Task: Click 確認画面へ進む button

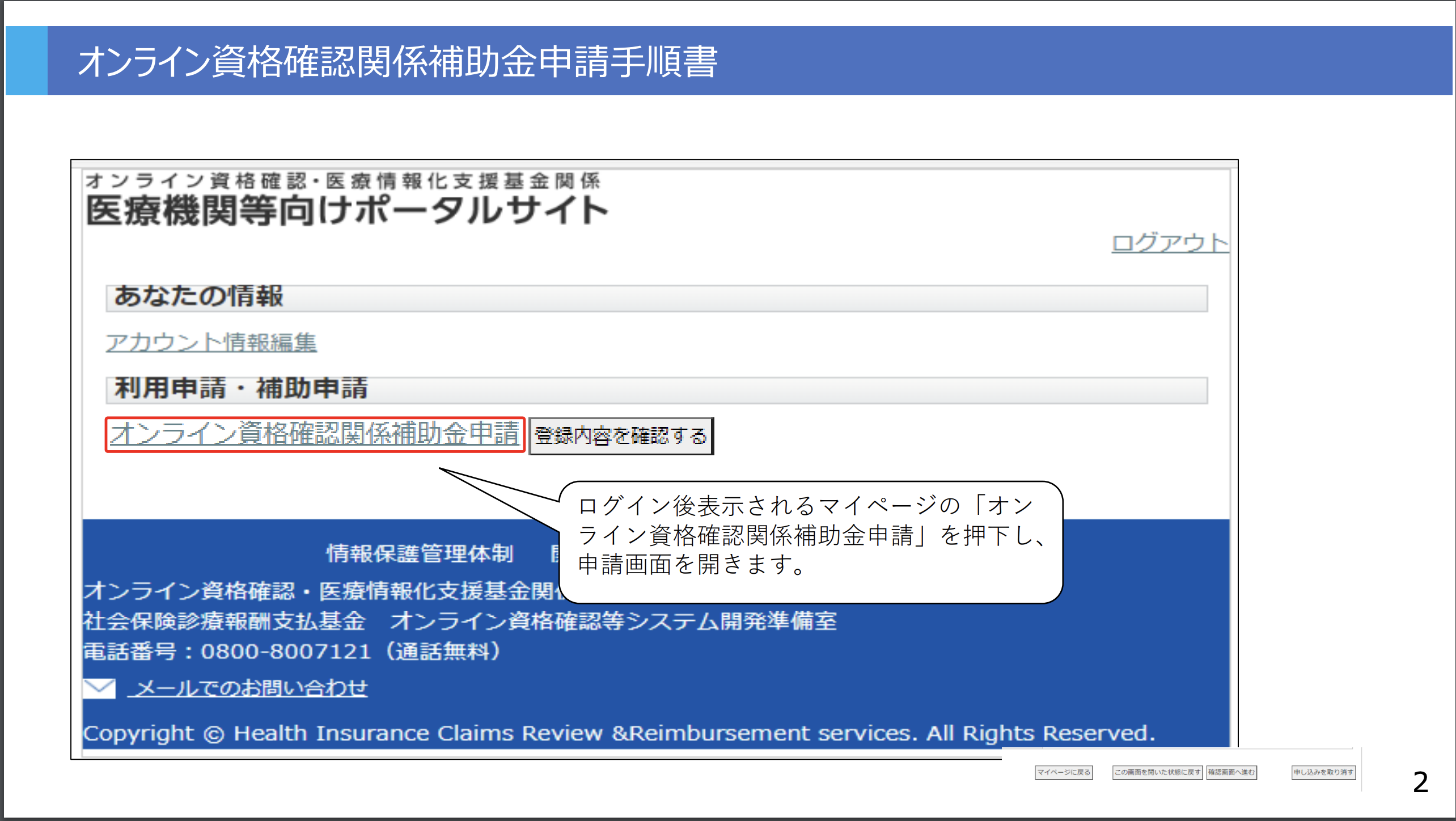Action: click(1231, 772)
